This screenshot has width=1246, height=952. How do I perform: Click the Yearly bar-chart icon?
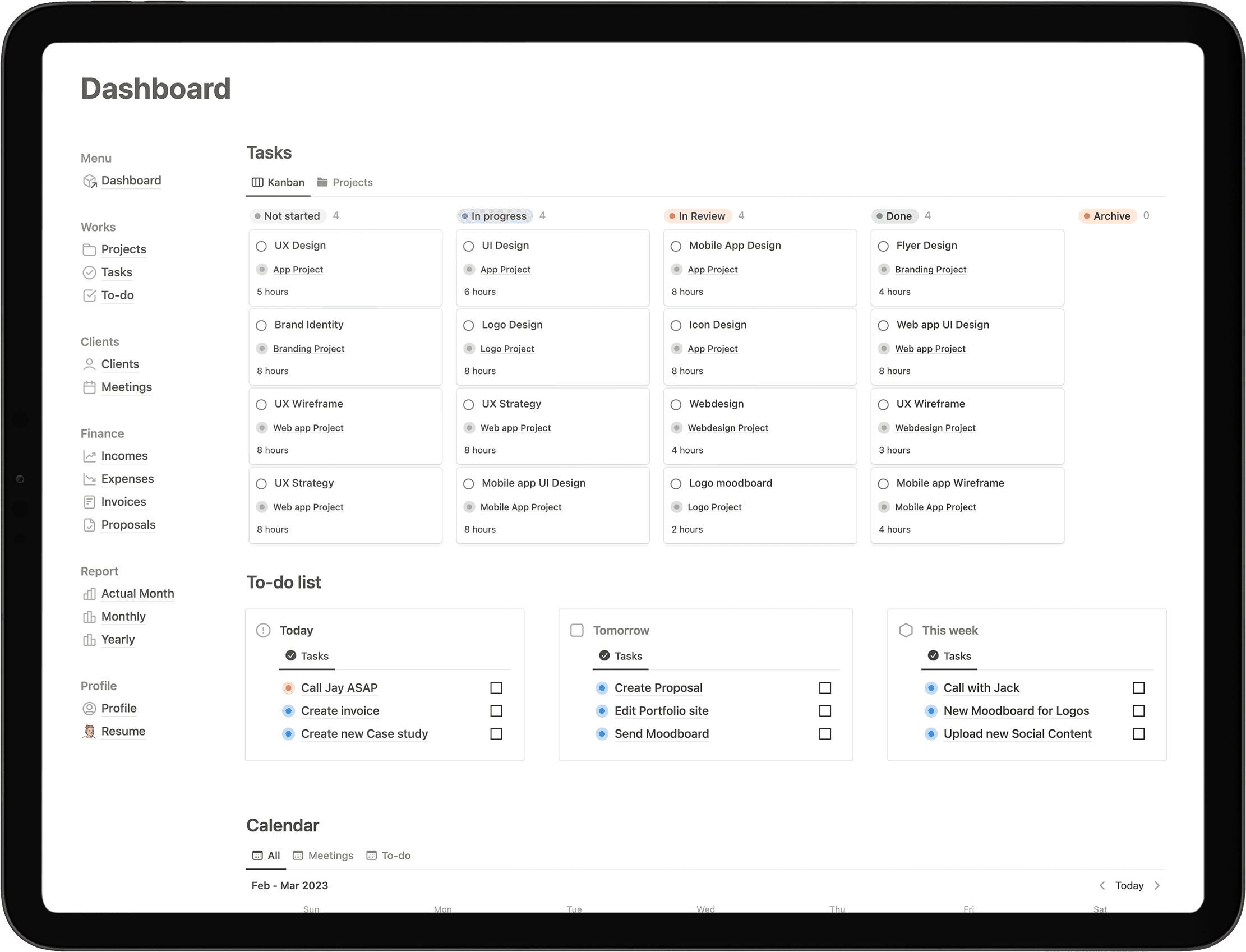pyautogui.click(x=90, y=640)
